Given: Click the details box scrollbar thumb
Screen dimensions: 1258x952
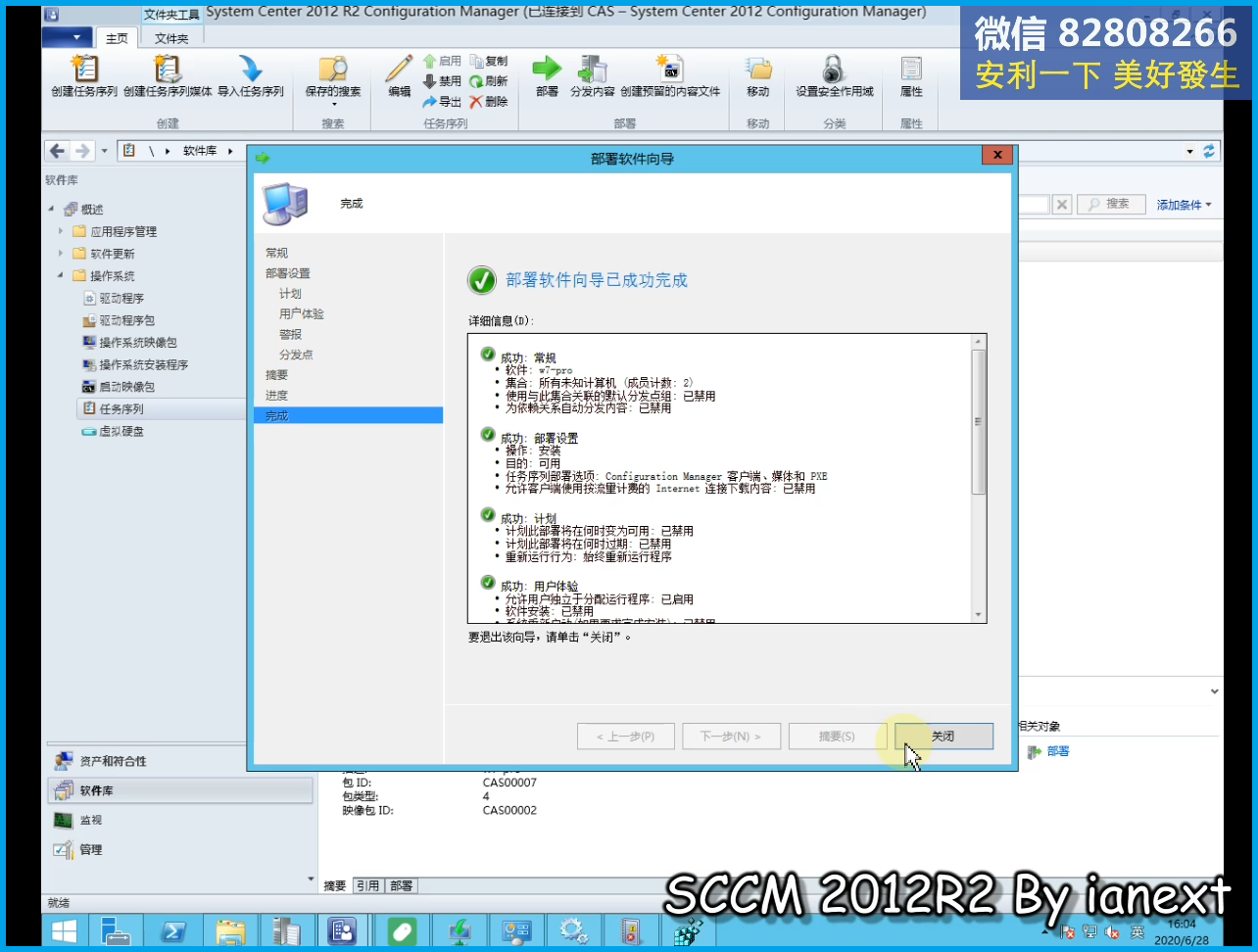Looking at the screenshot, I should (978, 421).
